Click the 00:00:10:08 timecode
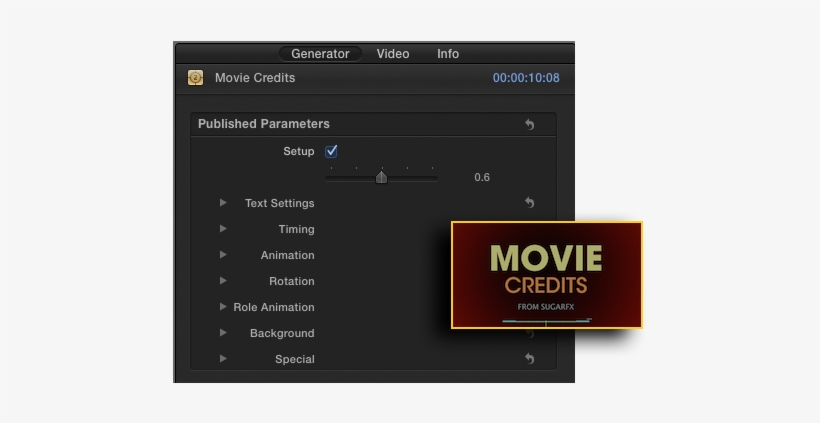Screen dimensions: 820x423 pos(526,78)
